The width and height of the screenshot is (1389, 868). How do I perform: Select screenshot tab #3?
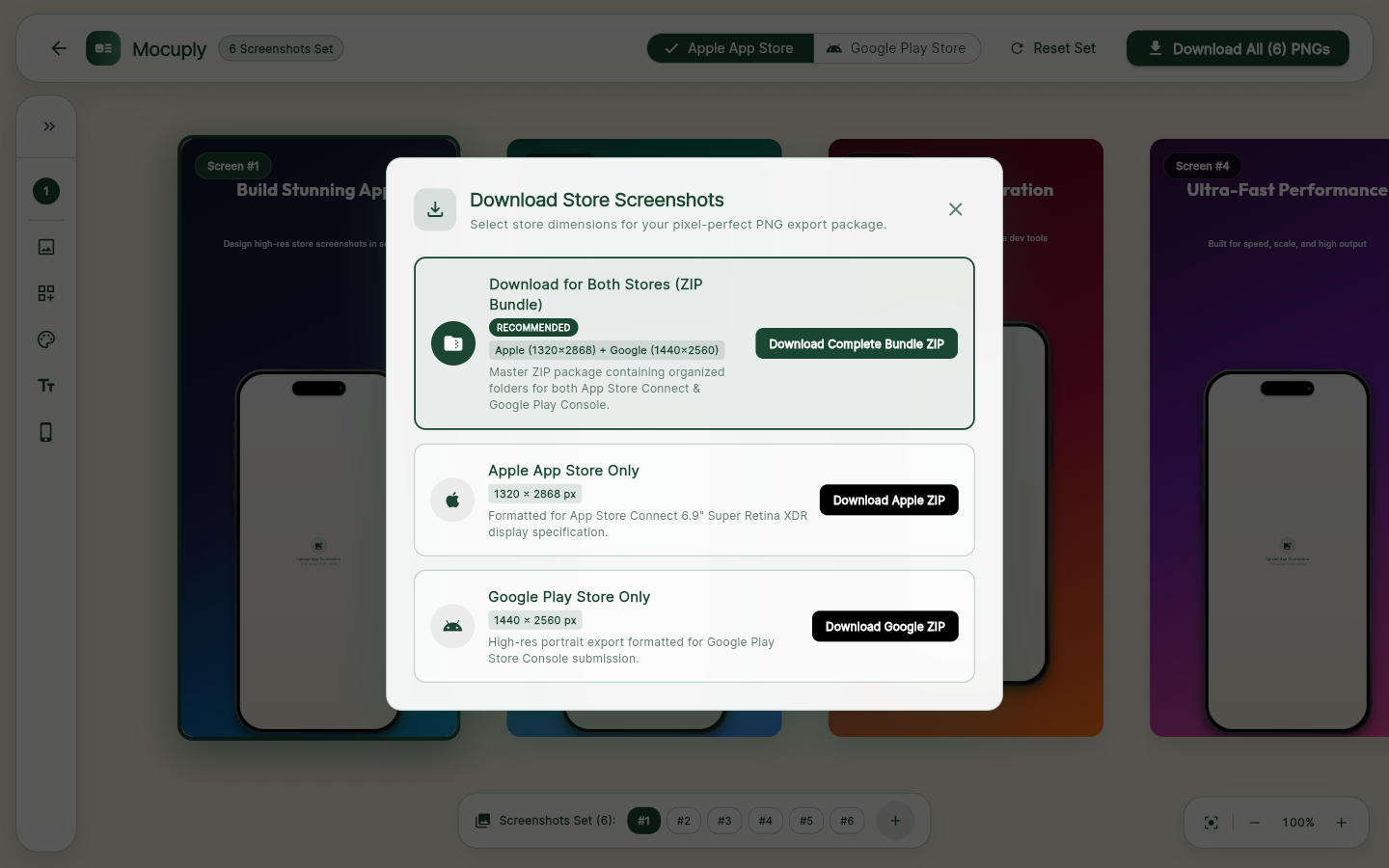(724, 821)
